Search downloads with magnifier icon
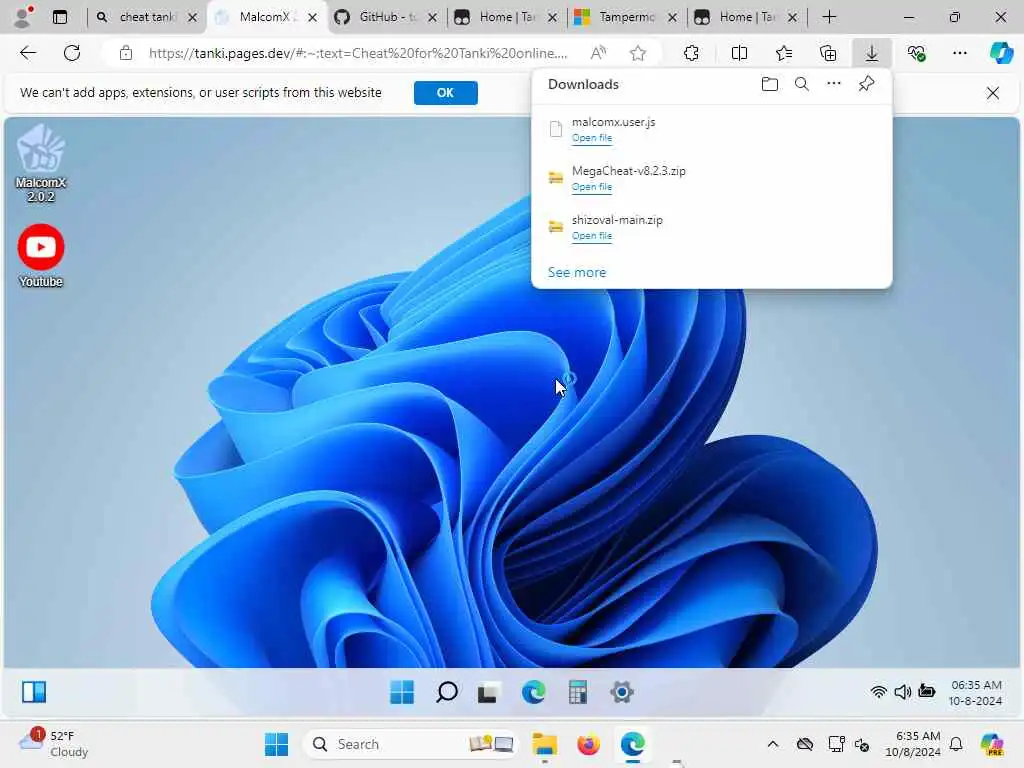The image size is (1024, 768). (x=802, y=84)
